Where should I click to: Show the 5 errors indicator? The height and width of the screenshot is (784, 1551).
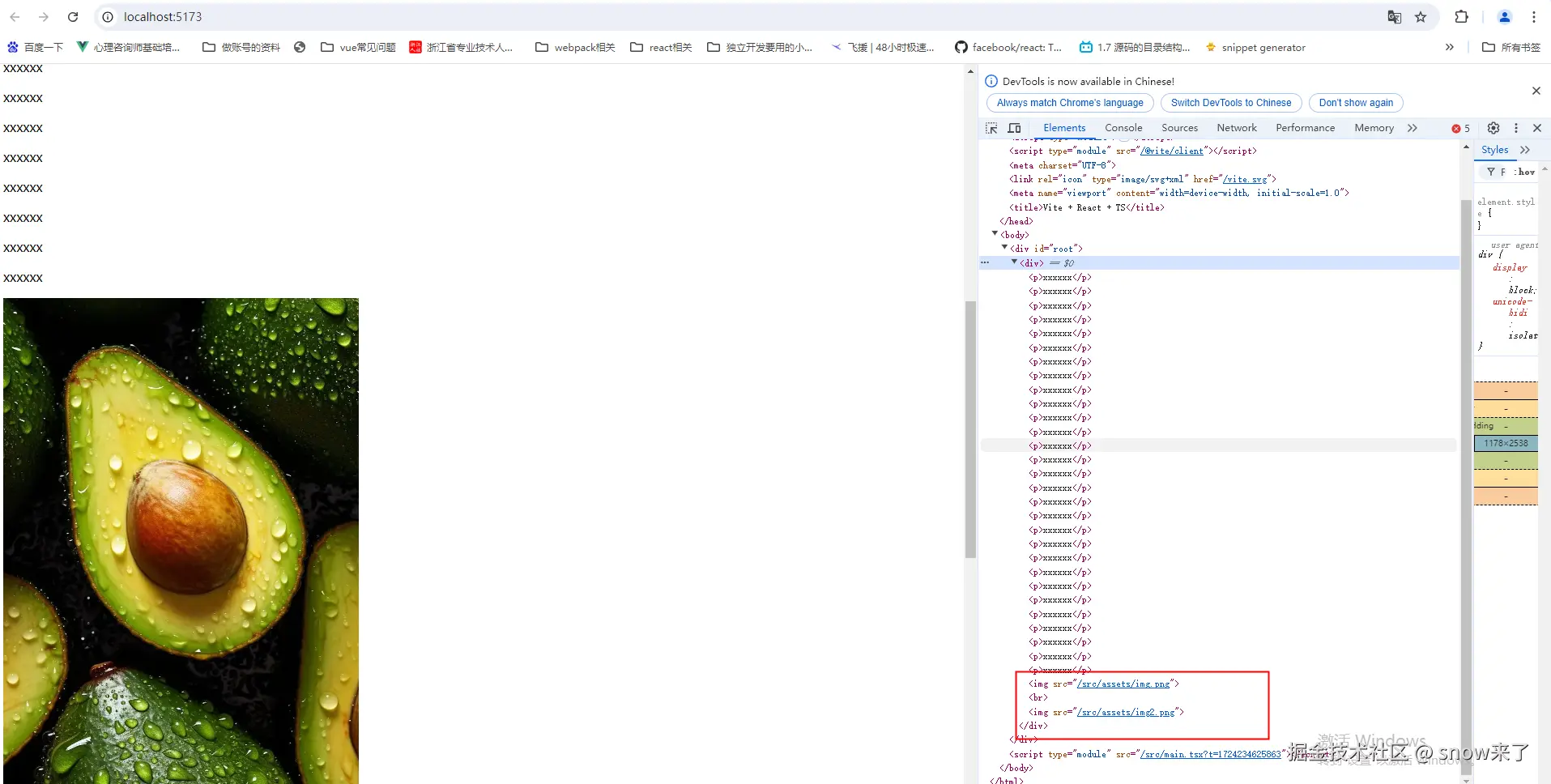pos(1461,128)
